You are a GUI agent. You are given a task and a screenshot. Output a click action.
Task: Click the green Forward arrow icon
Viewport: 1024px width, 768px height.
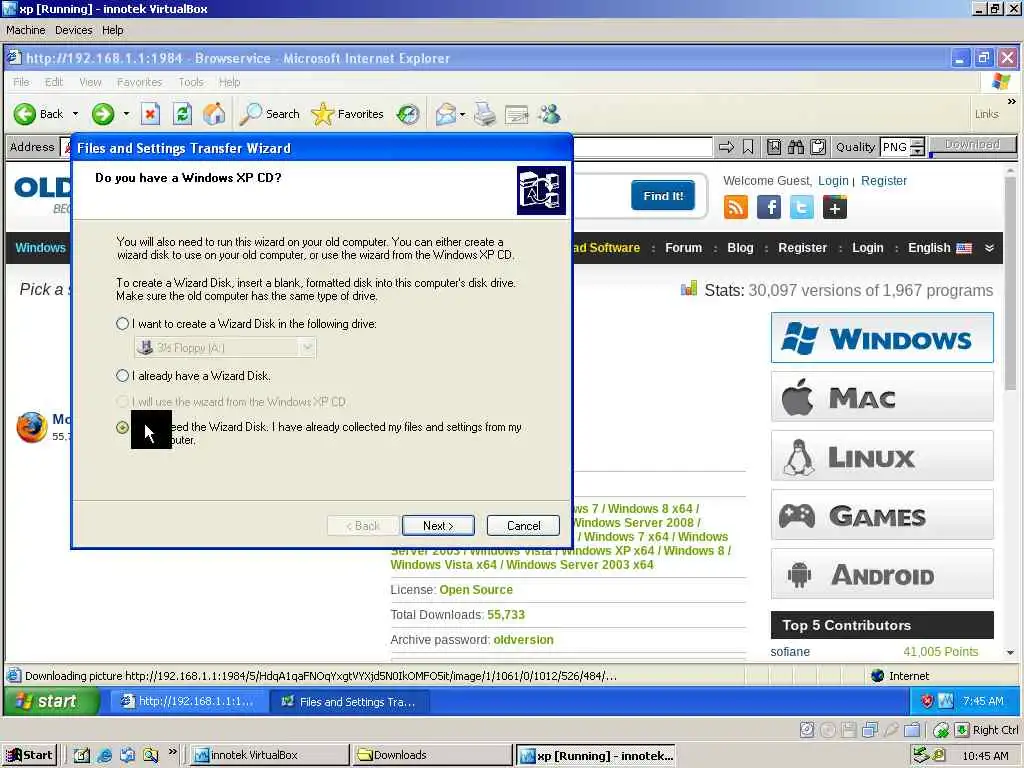click(103, 114)
